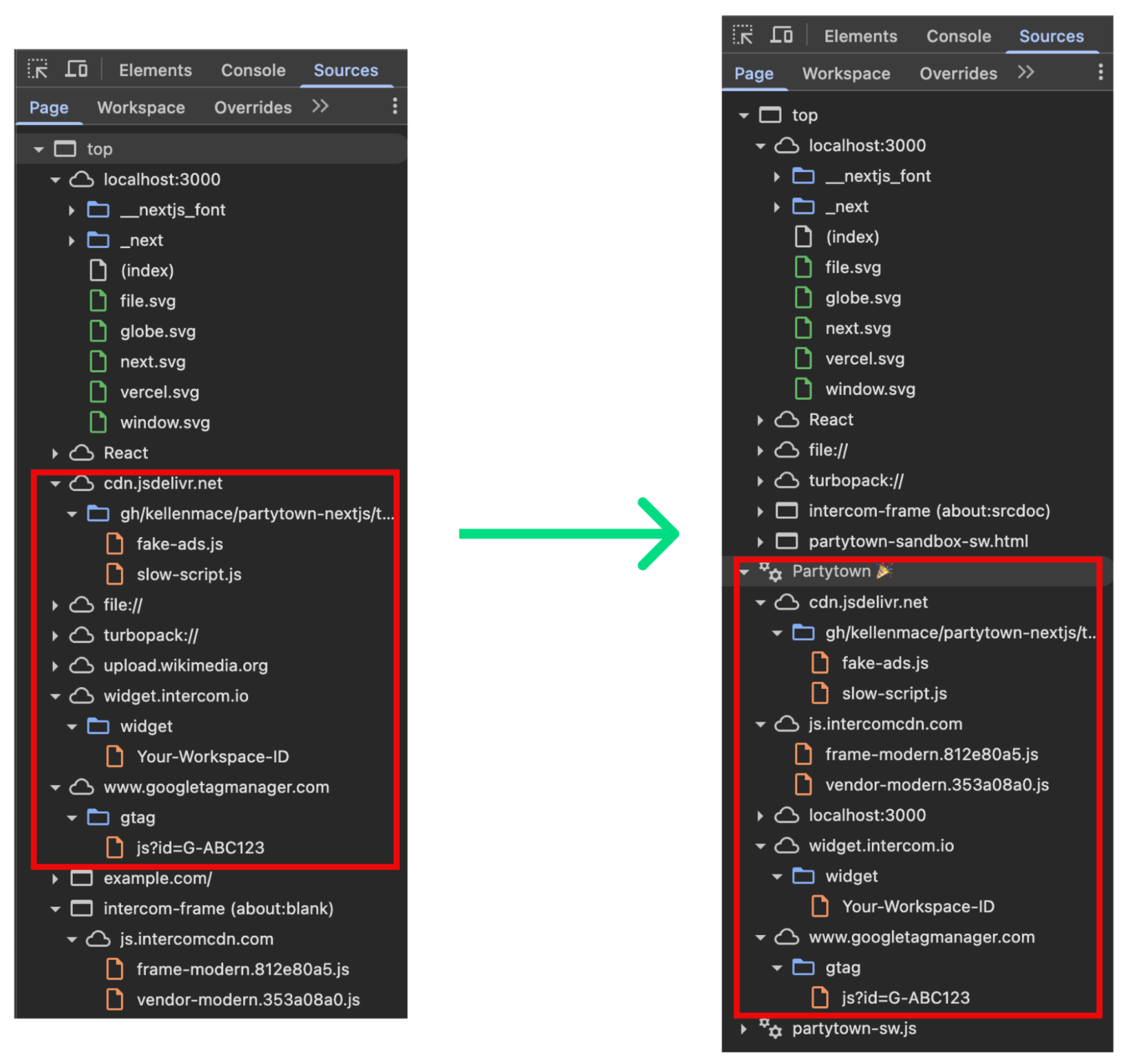Open Overrides subtab in right panel

tap(958, 73)
